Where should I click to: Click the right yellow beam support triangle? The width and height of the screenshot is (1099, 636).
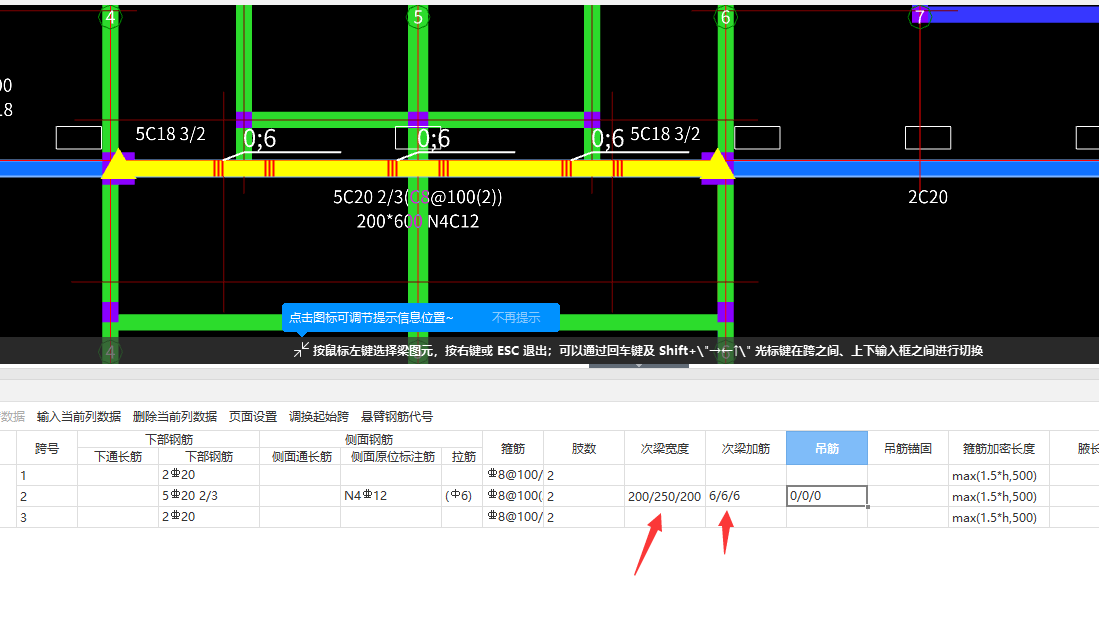click(718, 166)
